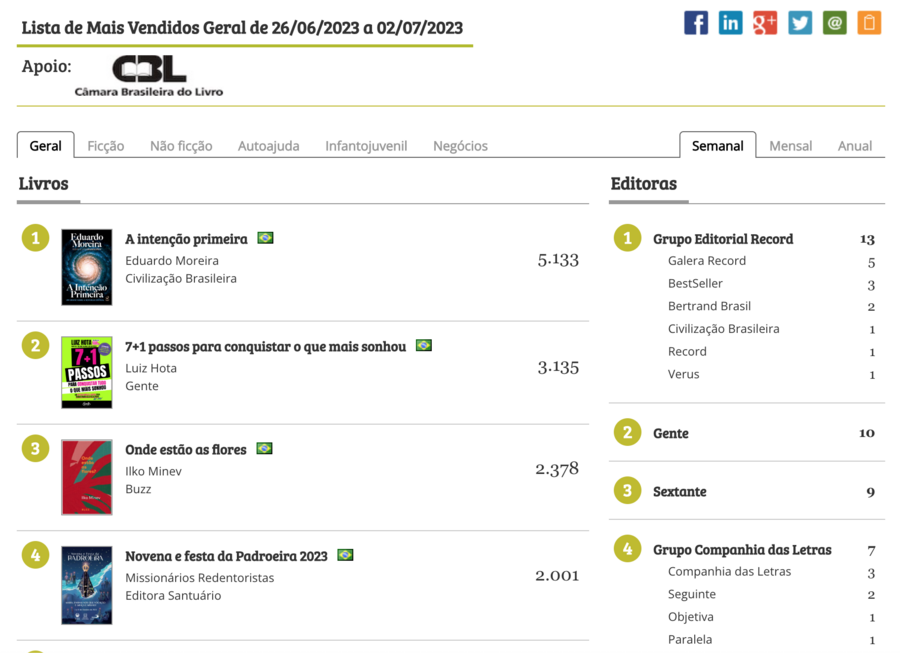Open the Negócios tab
Image resolution: width=900 pixels, height=653 pixels.
tap(460, 146)
